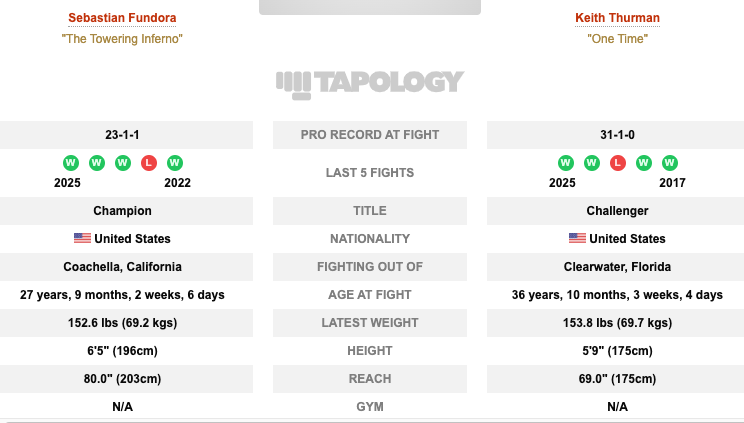The height and width of the screenshot is (423, 744).
Task: Click Fundora's 2022 win result icon
Action: click(175, 163)
